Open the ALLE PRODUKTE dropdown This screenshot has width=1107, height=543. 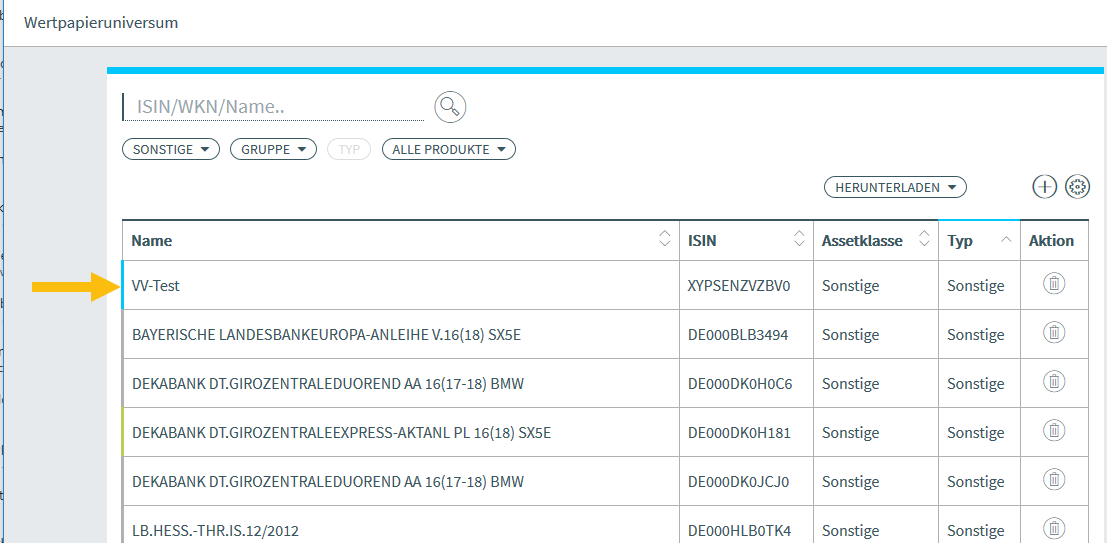[x=448, y=149]
